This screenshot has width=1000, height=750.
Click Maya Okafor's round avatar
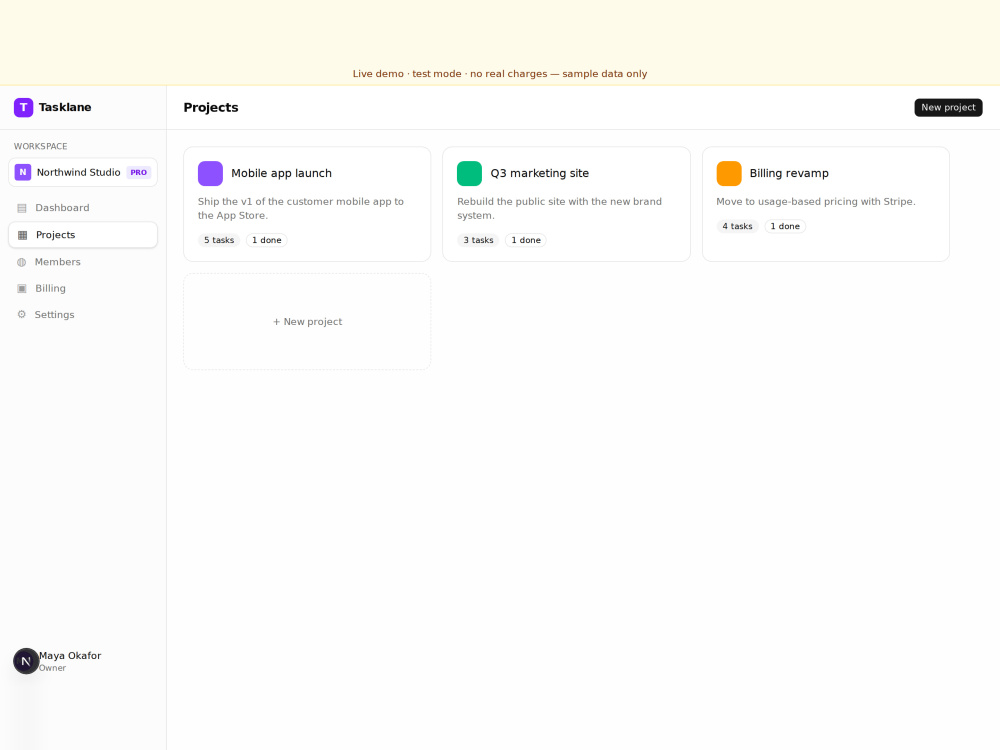click(26, 661)
